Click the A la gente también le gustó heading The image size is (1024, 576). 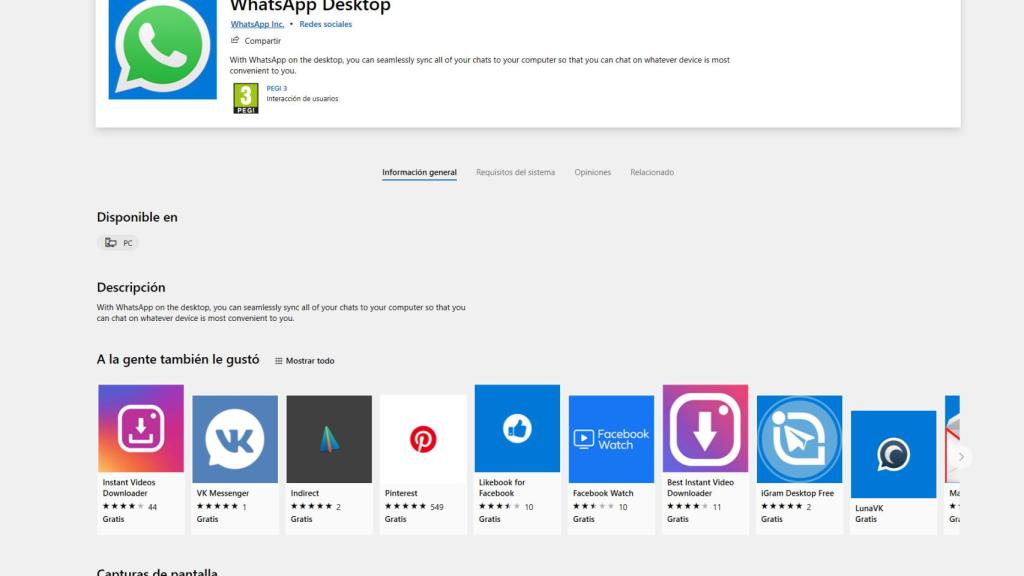point(178,360)
